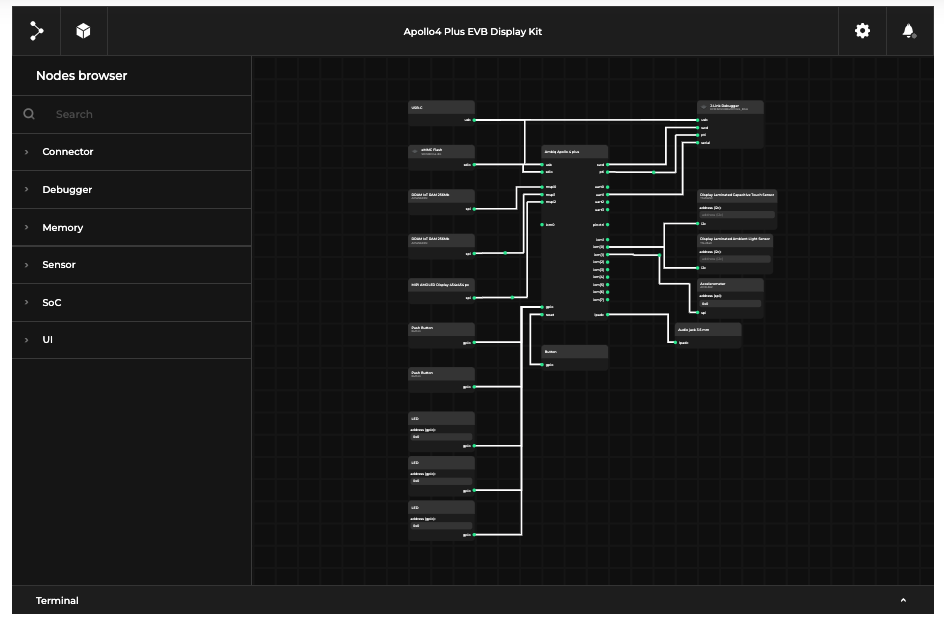Expand the Terminal panel with the chevron

pos(903,600)
